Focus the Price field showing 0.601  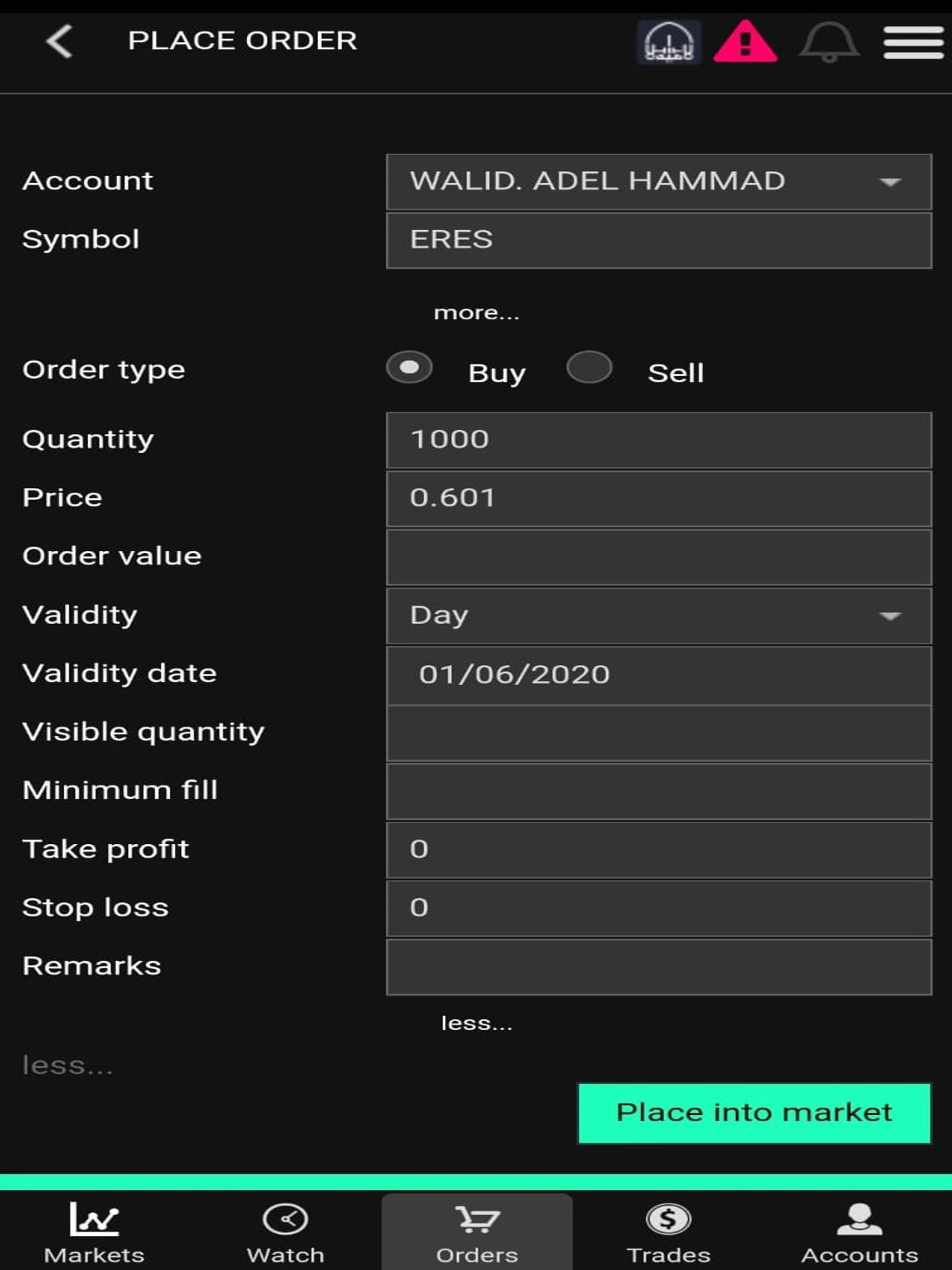pyautogui.click(x=659, y=499)
